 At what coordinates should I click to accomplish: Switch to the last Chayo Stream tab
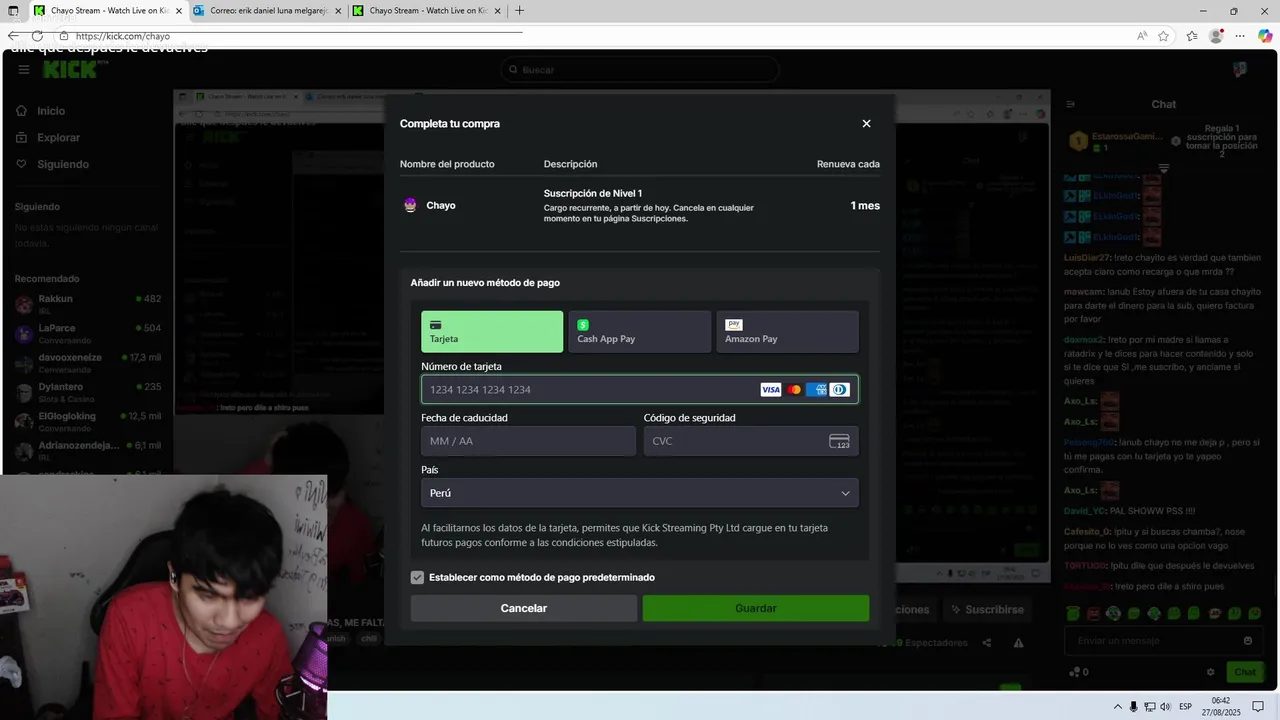tap(428, 11)
